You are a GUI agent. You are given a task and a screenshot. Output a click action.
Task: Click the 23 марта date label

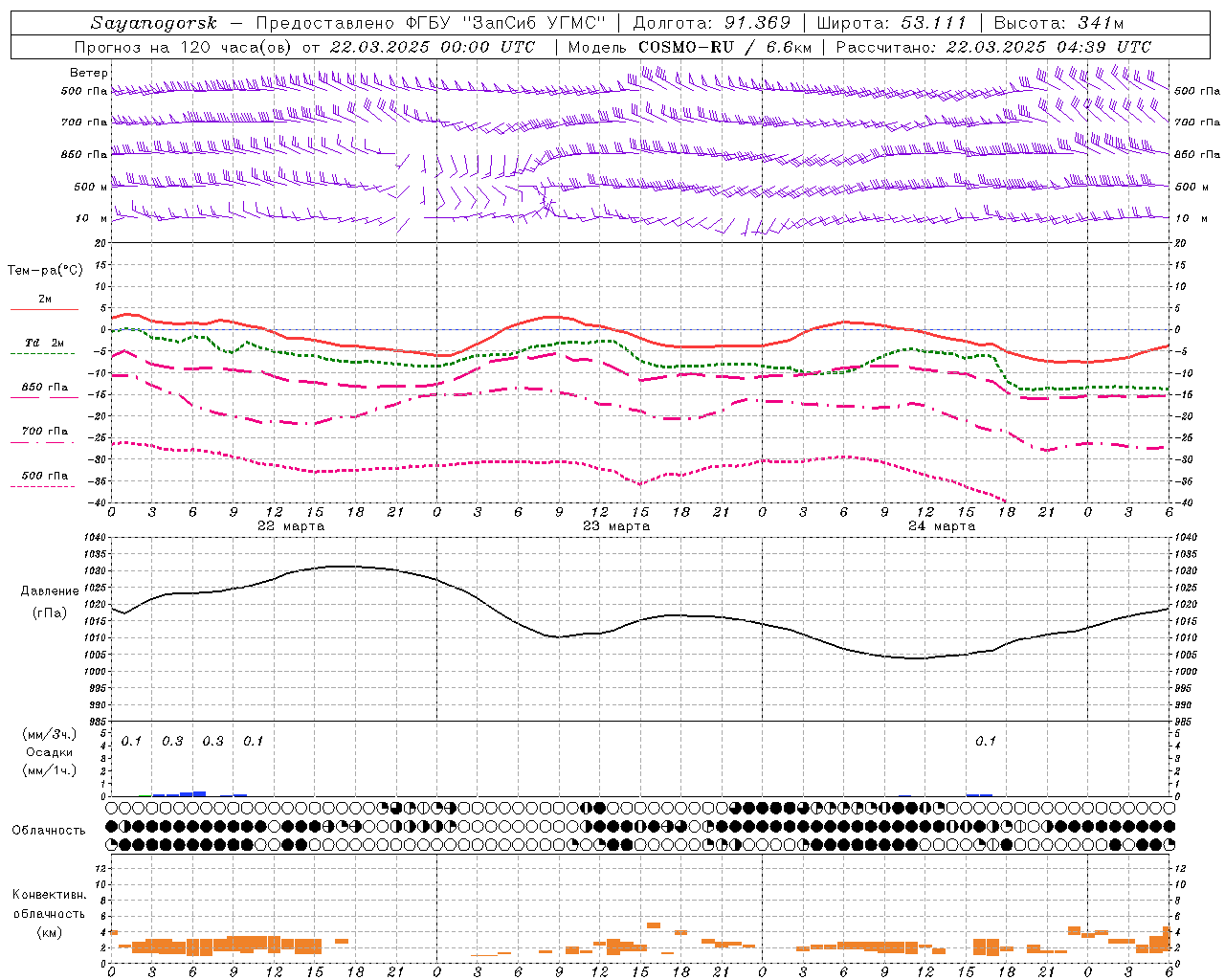[616, 526]
